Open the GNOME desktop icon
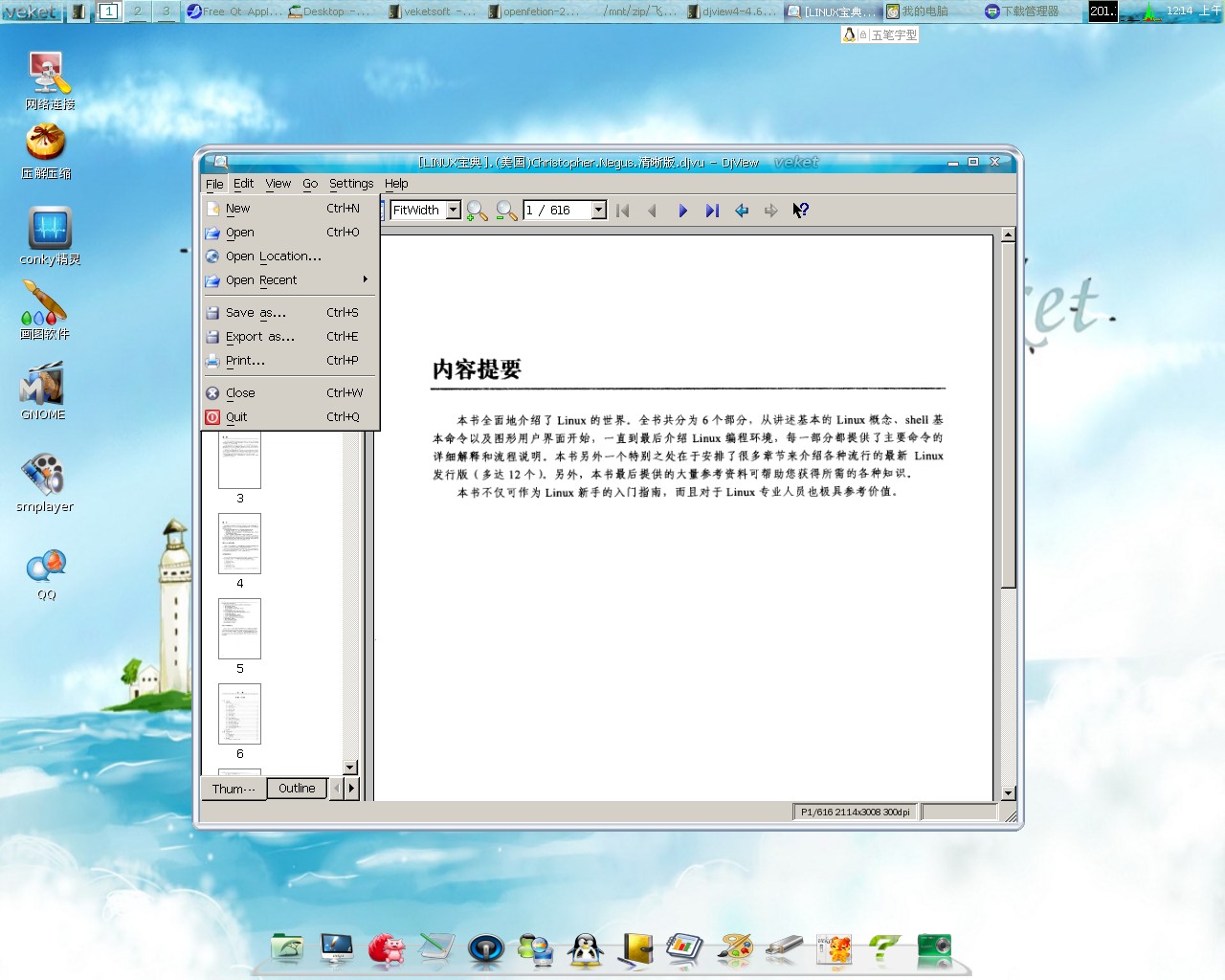Image resolution: width=1225 pixels, height=980 pixels. (x=43, y=391)
